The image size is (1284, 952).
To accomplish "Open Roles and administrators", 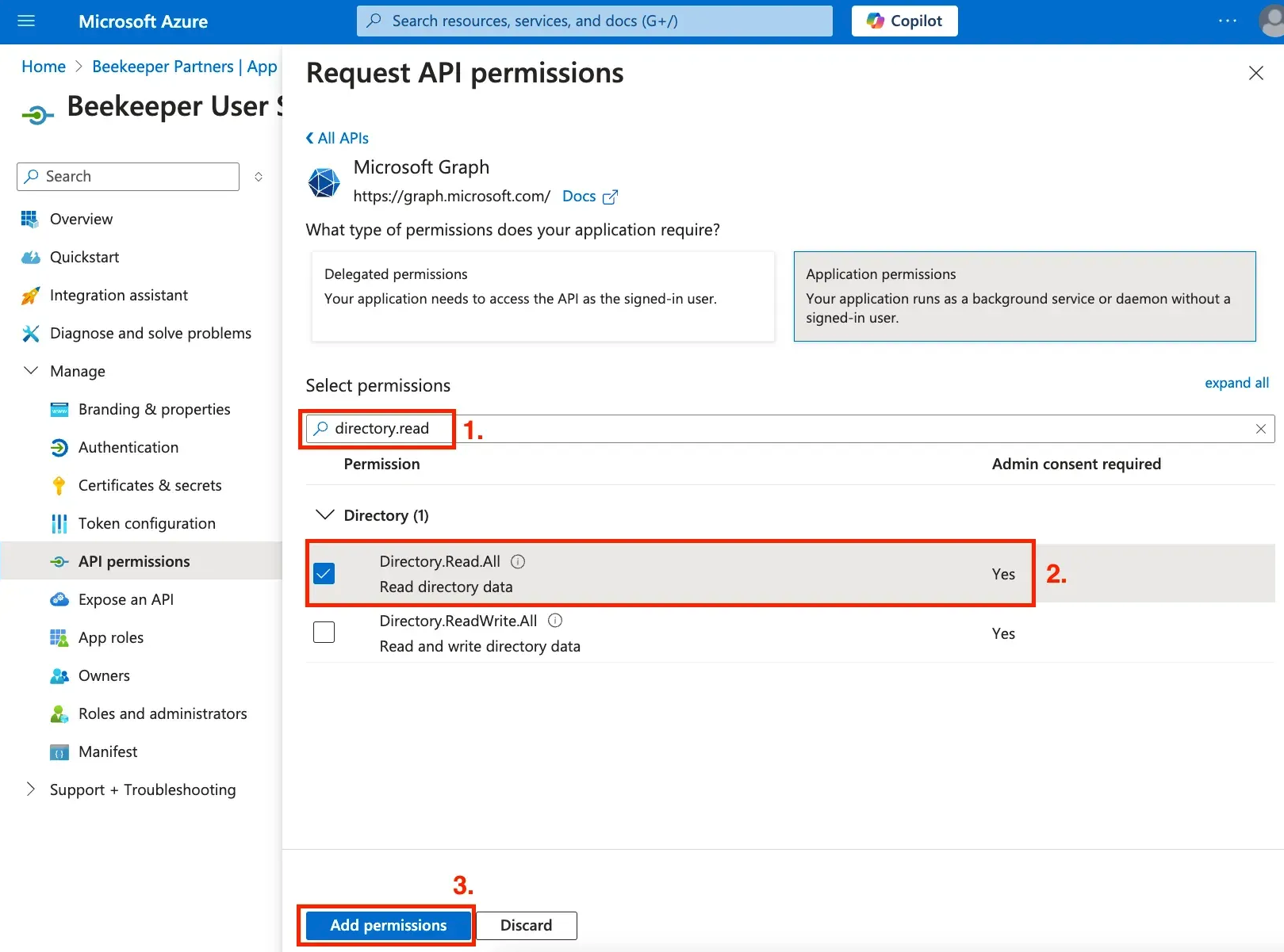I will (163, 713).
